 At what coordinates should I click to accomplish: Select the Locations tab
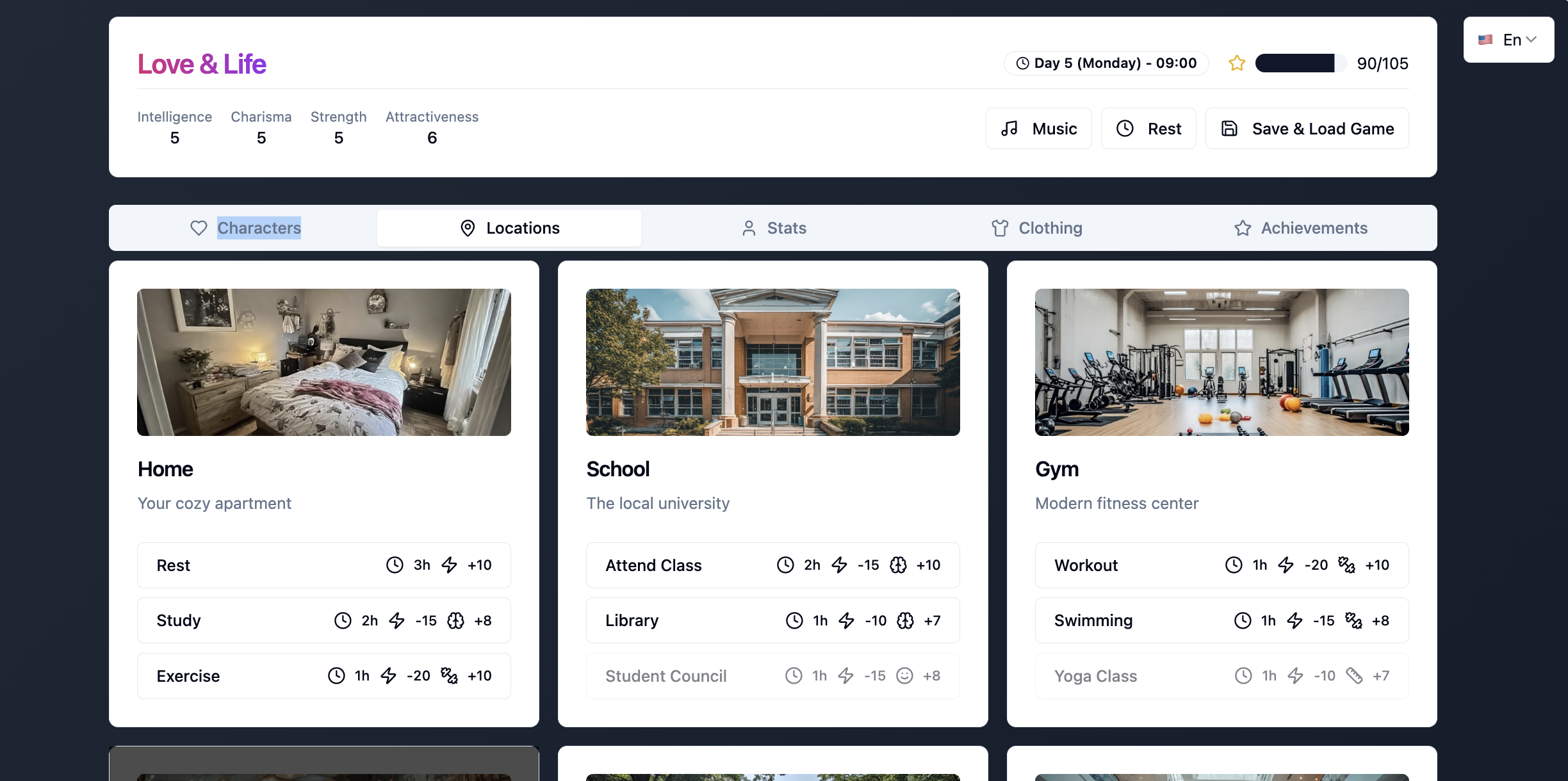(509, 228)
